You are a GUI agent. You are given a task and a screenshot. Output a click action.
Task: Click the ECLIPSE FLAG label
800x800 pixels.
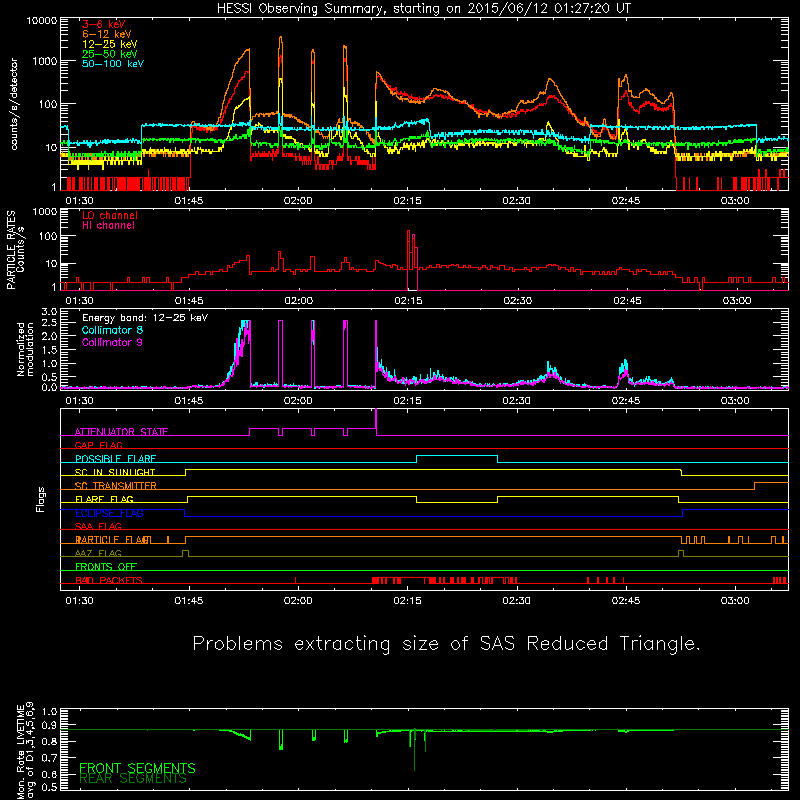pos(109,513)
